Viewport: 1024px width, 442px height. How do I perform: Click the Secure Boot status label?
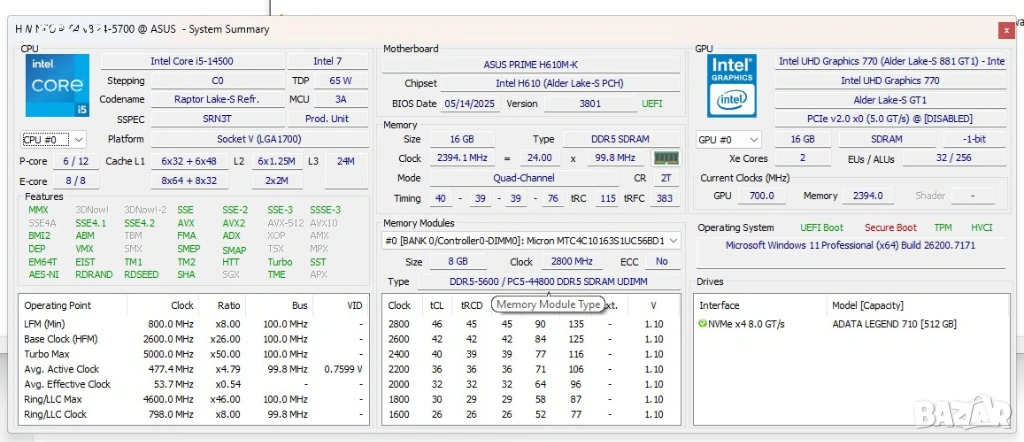tap(890, 227)
